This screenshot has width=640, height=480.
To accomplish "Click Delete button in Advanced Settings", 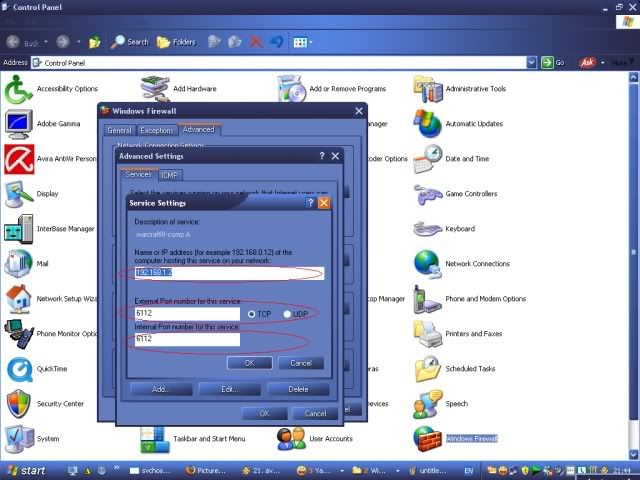I will click(x=298, y=389).
